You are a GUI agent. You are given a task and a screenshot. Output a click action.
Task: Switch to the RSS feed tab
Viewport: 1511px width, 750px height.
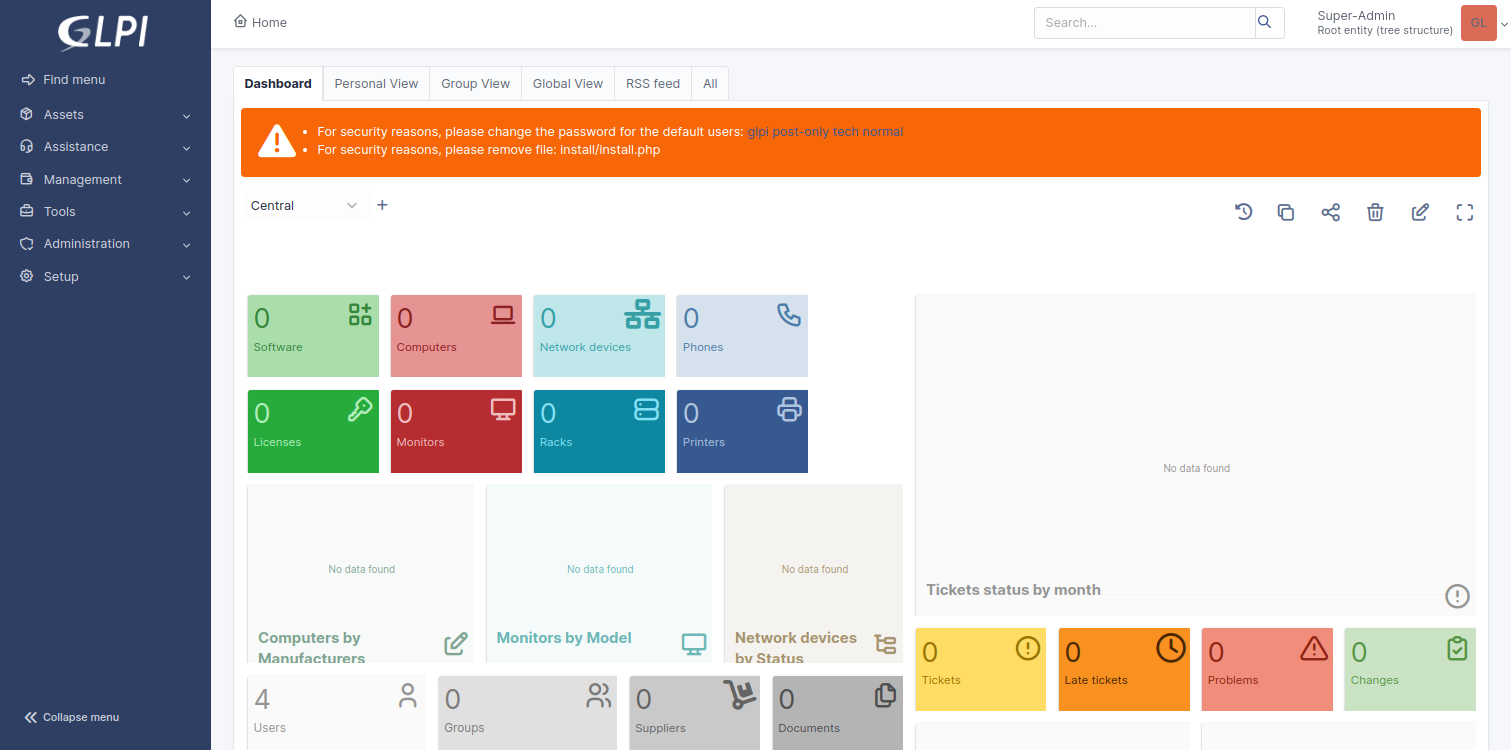652,84
